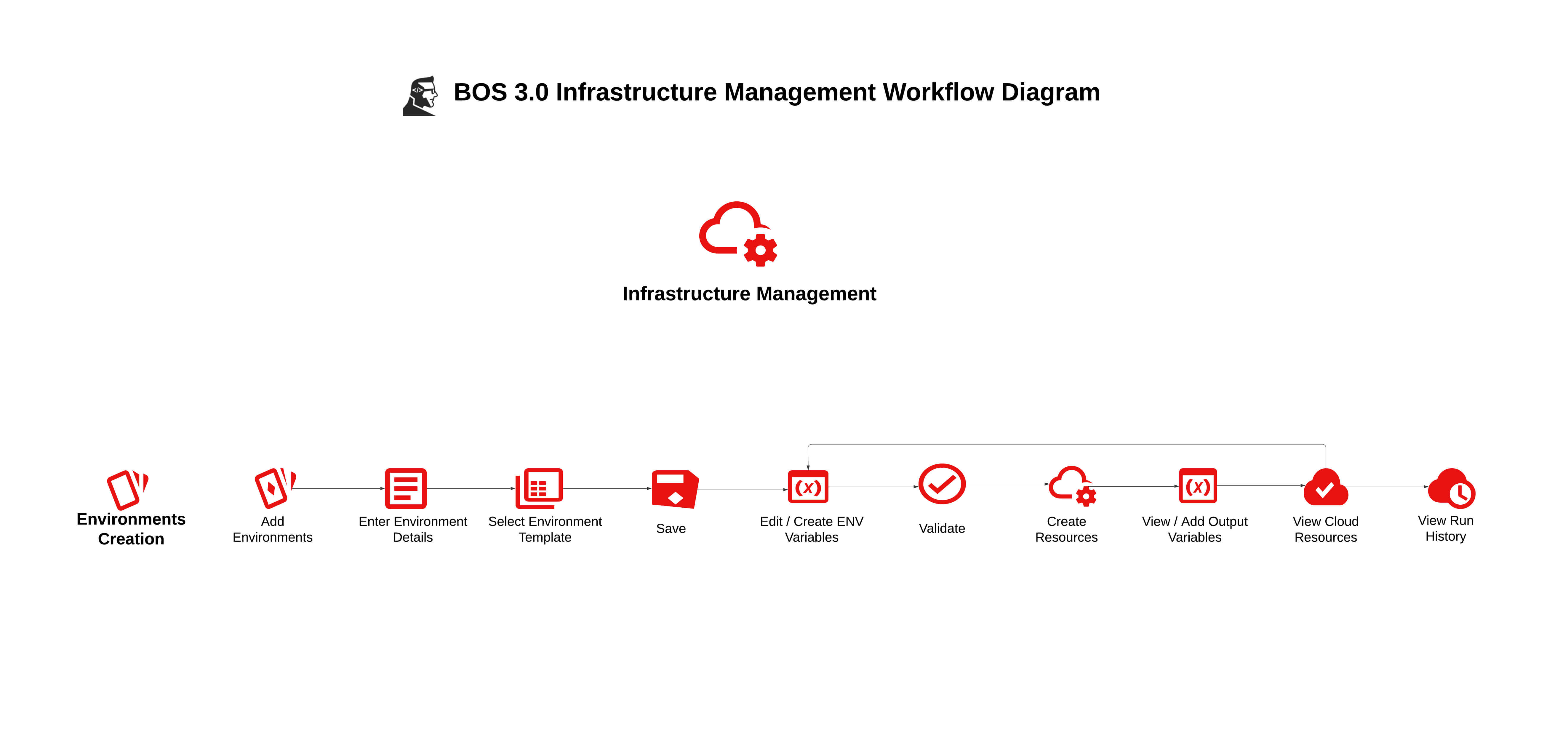The height and width of the screenshot is (736, 1568).
Task: Click the Infrastructure Management cloud gear icon
Action: [x=737, y=234]
